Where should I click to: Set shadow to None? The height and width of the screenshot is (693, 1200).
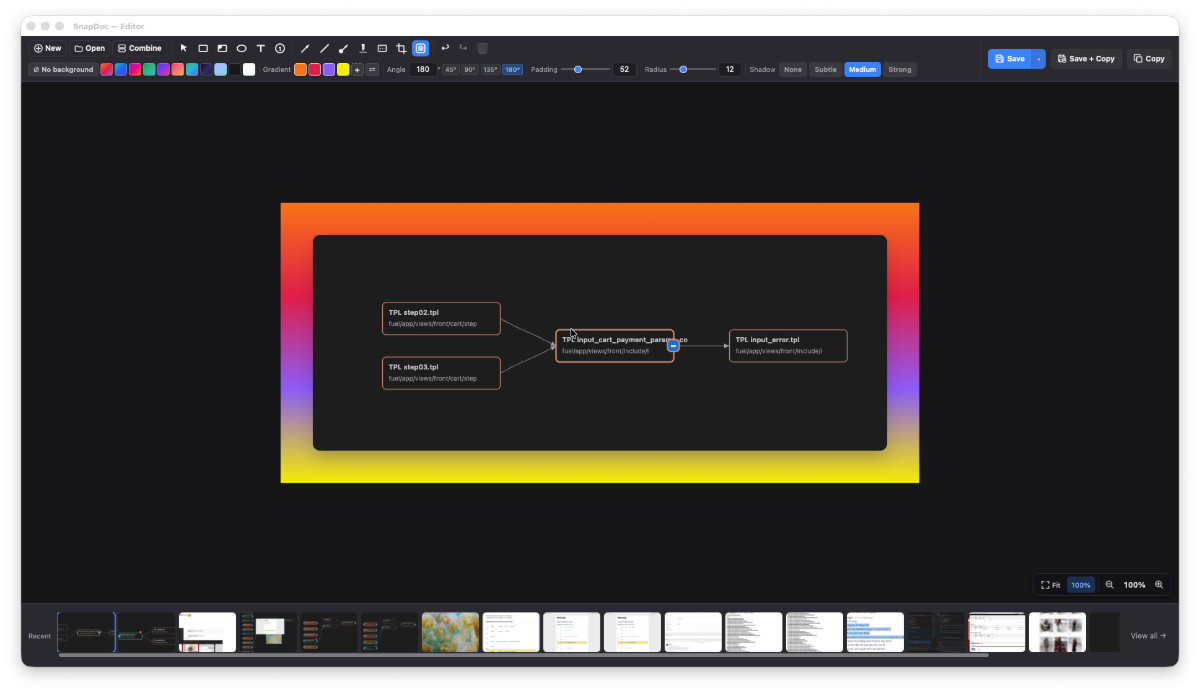point(793,69)
